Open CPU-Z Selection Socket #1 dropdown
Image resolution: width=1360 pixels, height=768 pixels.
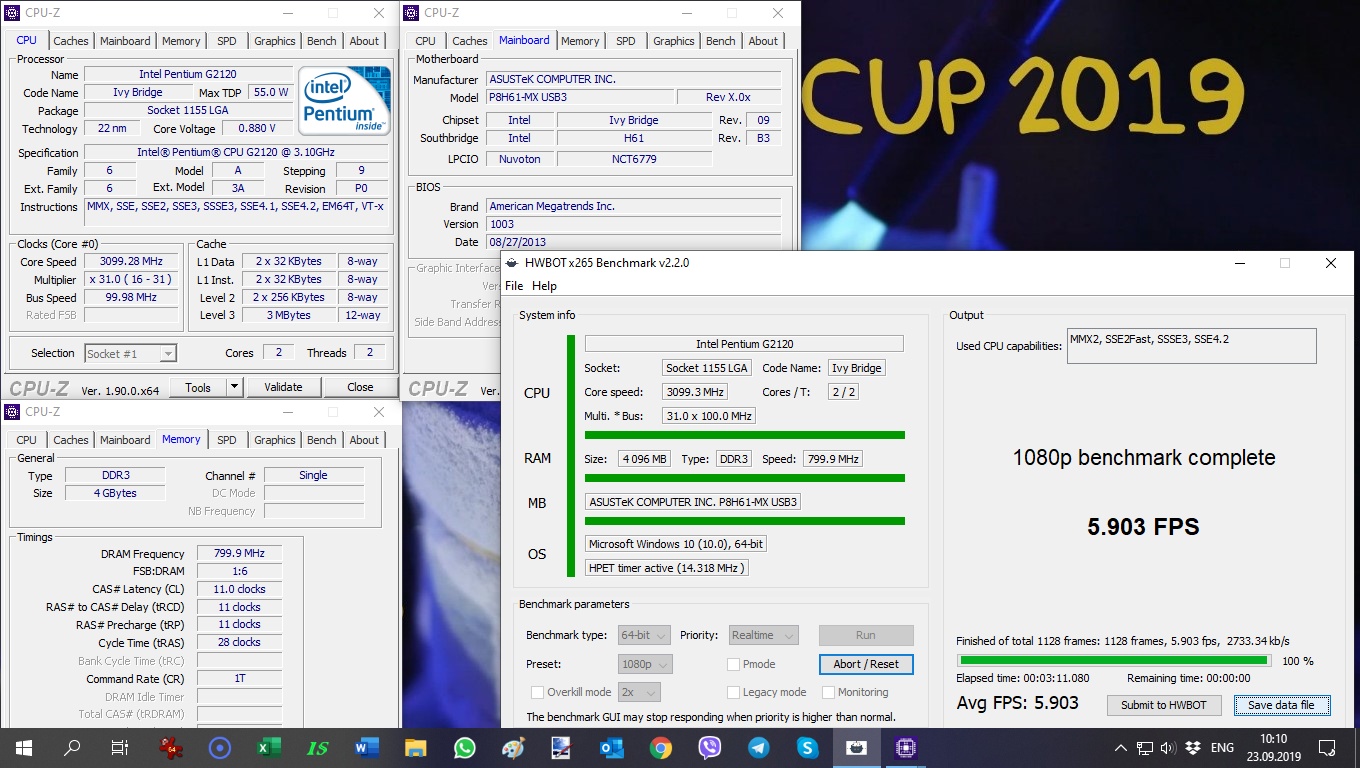(130, 353)
